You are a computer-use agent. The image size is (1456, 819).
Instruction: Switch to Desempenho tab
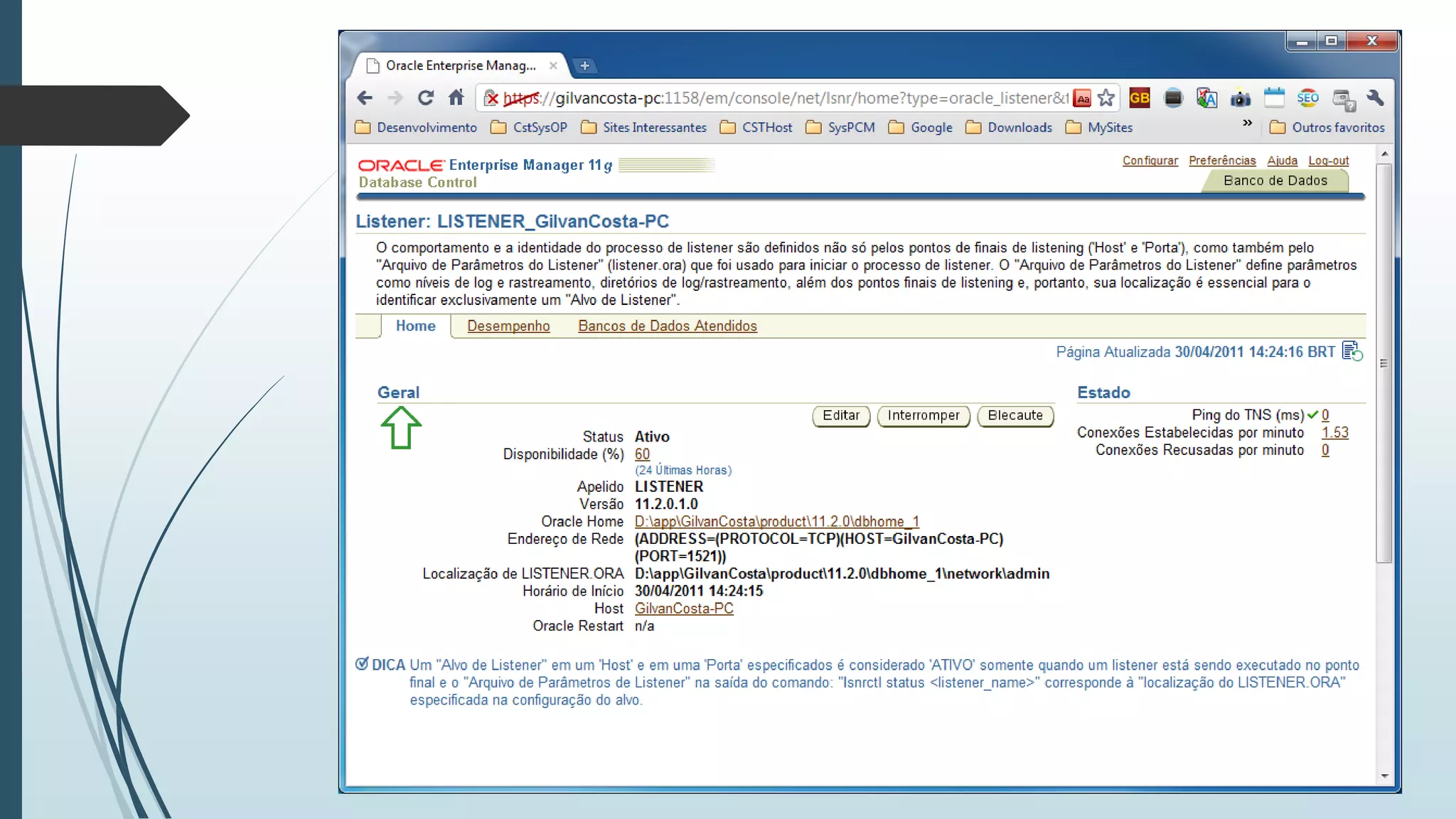(508, 326)
